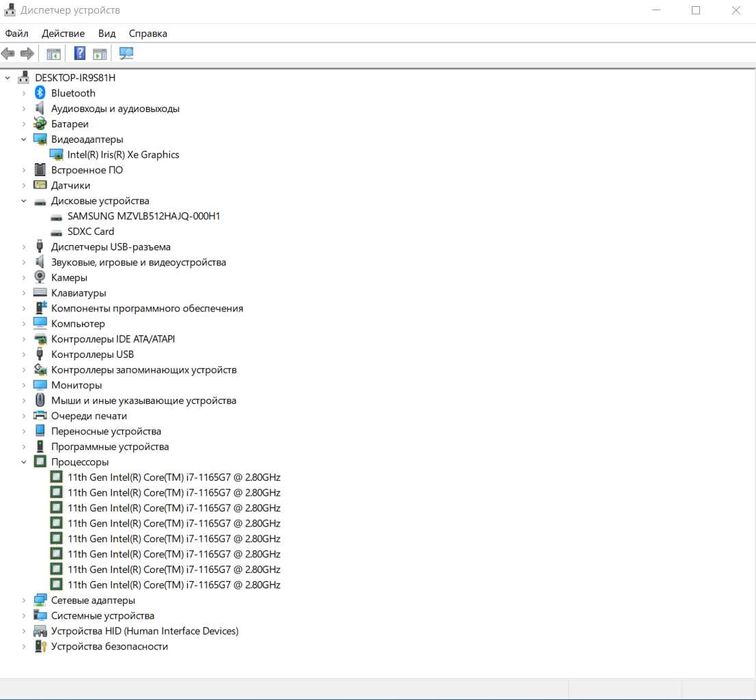The height and width of the screenshot is (700, 756).
Task: Expand the Сетевые адаптеры category
Action: pos(24,600)
